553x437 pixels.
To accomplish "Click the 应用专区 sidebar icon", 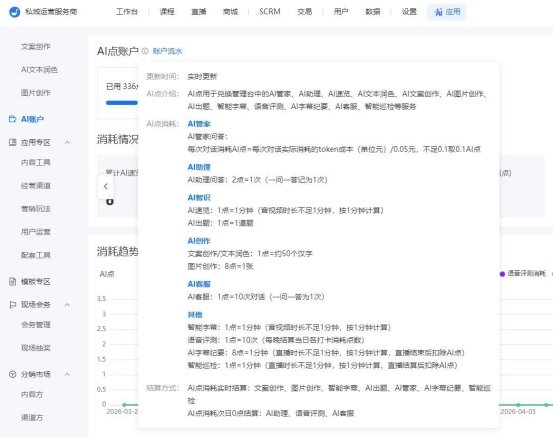I will coord(12,142).
